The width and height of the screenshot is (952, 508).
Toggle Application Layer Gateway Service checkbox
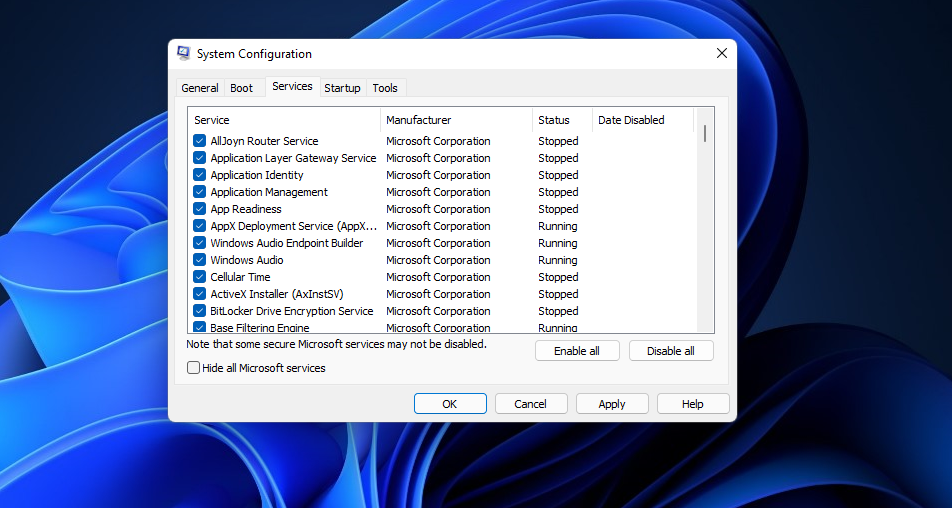click(x=200, y=158)
